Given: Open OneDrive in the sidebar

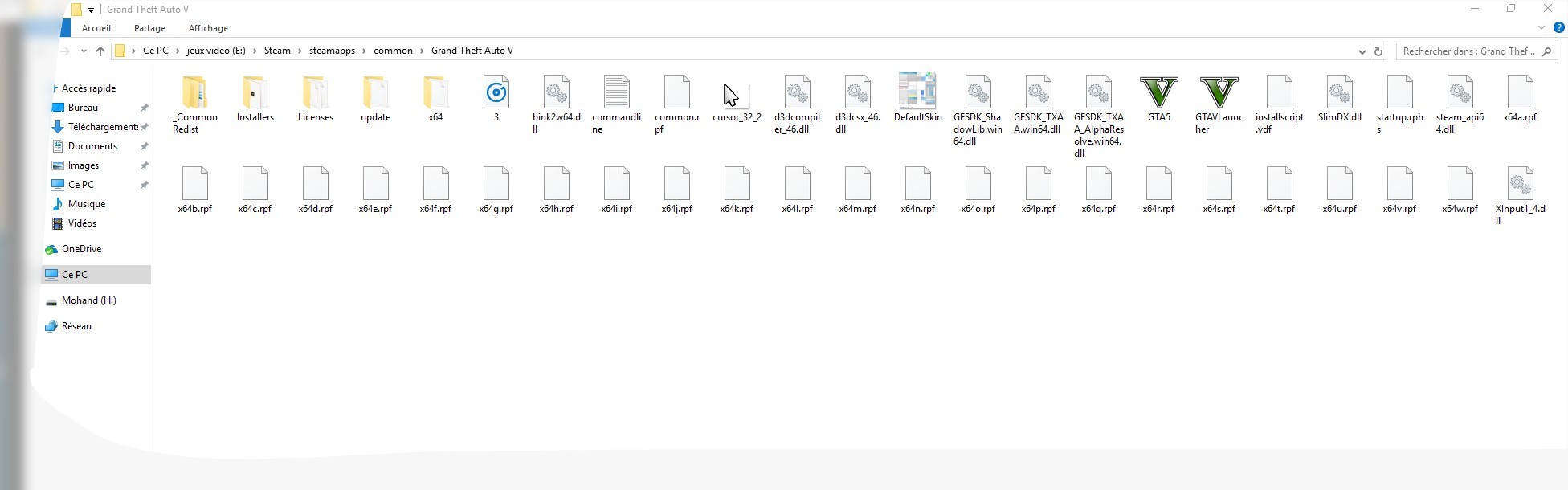Looking at the screenshot, I should (x=81, y=249).
